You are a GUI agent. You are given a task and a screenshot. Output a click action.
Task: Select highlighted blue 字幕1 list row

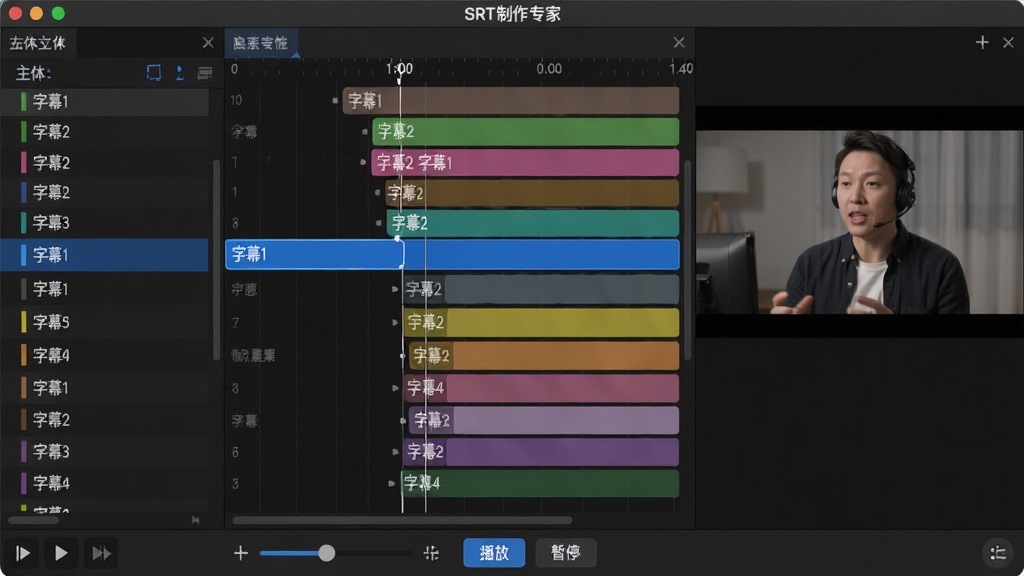click(104, 255)
